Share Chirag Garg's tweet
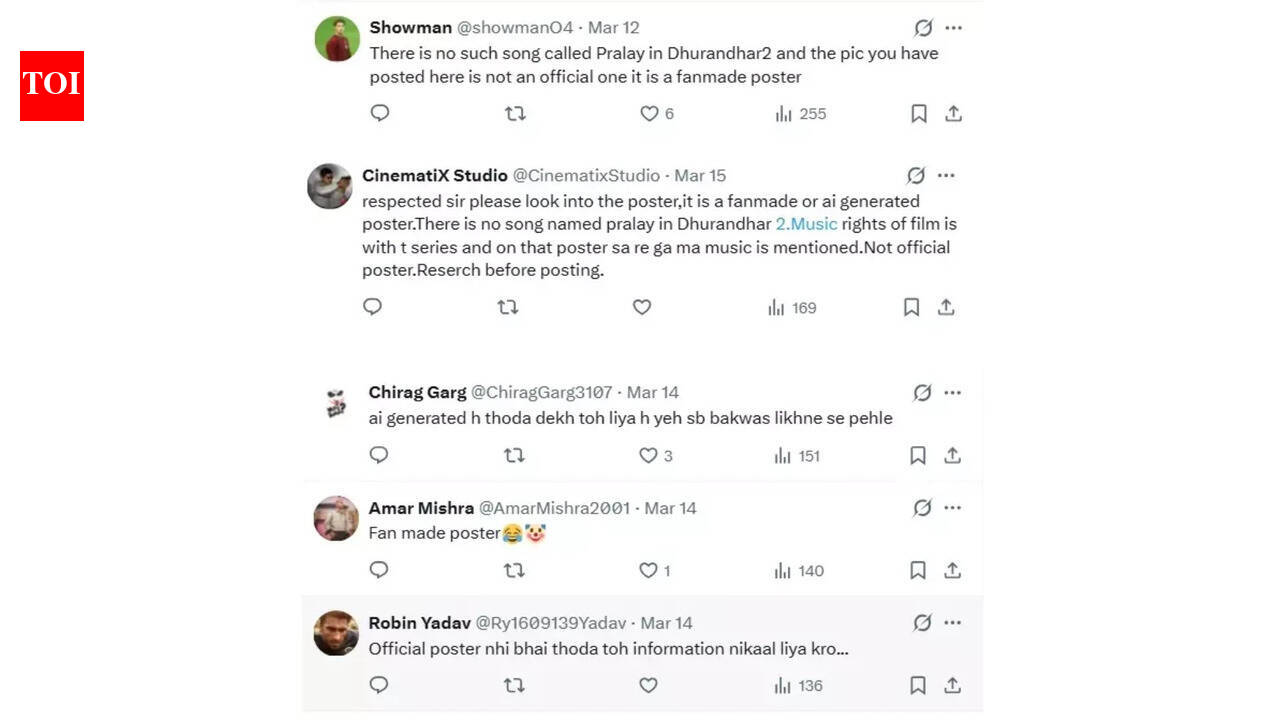This screenshot has height=720, width=1280. click(x=952, y=455)
